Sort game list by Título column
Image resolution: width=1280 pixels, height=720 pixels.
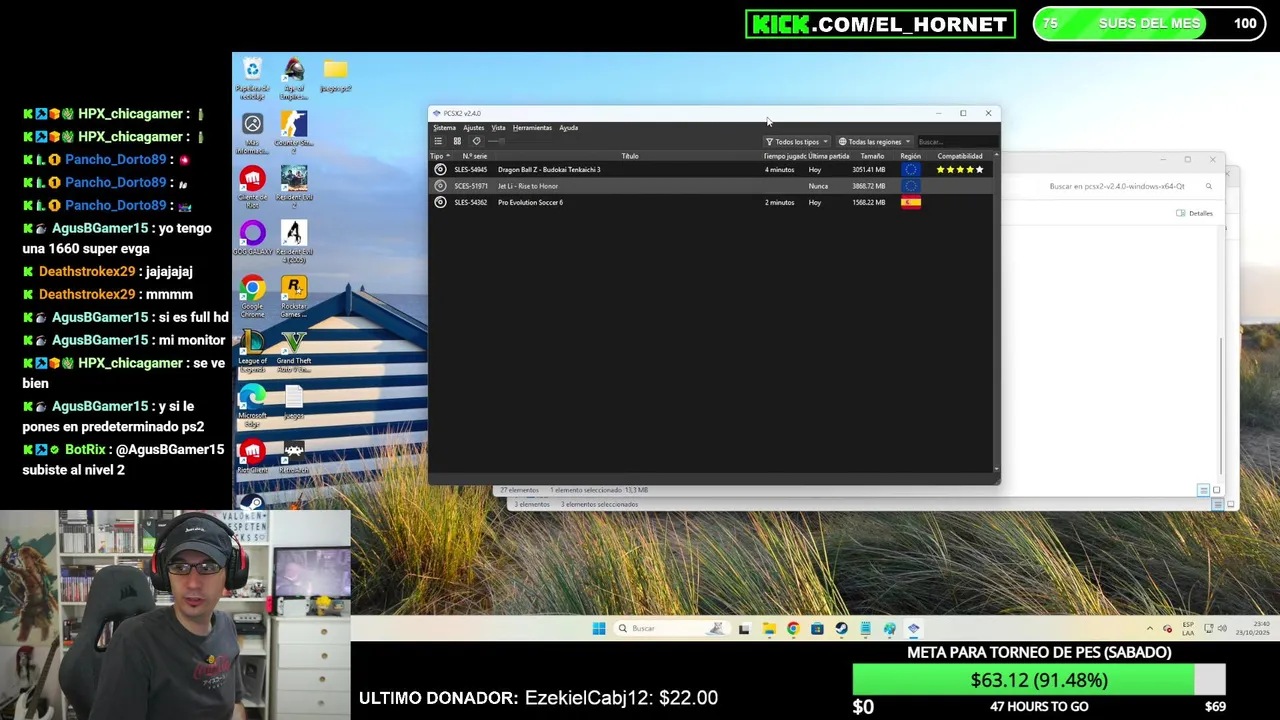pyautogui.click(x=630, y=156)
